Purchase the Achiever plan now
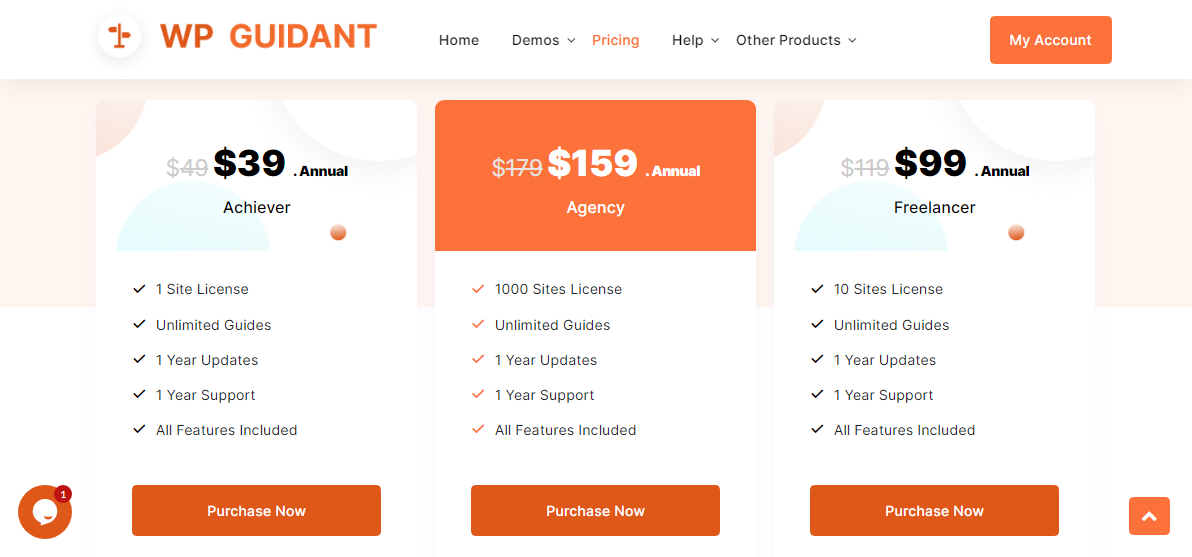1192x557 pixels. tap(256, 511)
